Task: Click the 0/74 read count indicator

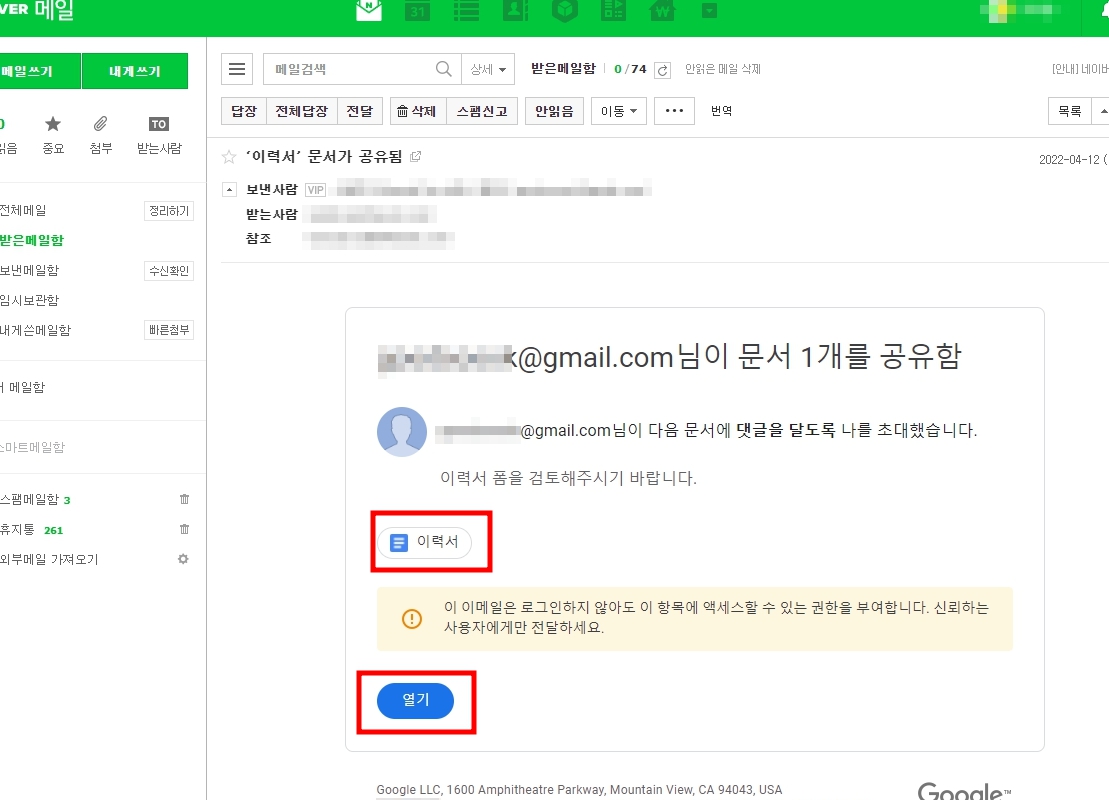Action: click(x=632, y=69)
